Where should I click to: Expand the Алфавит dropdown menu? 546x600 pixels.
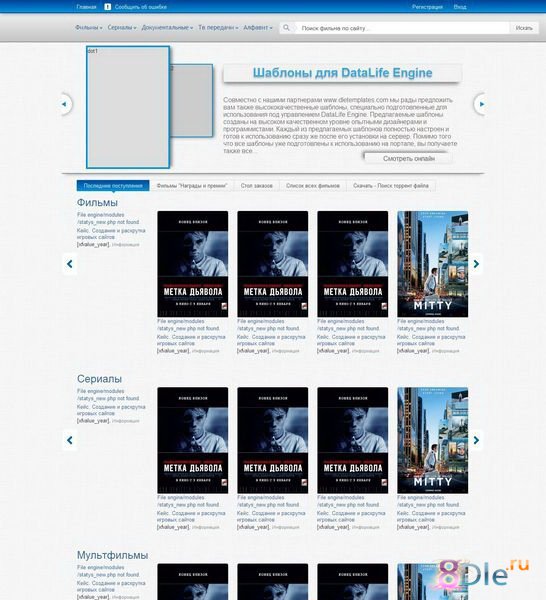258,28
